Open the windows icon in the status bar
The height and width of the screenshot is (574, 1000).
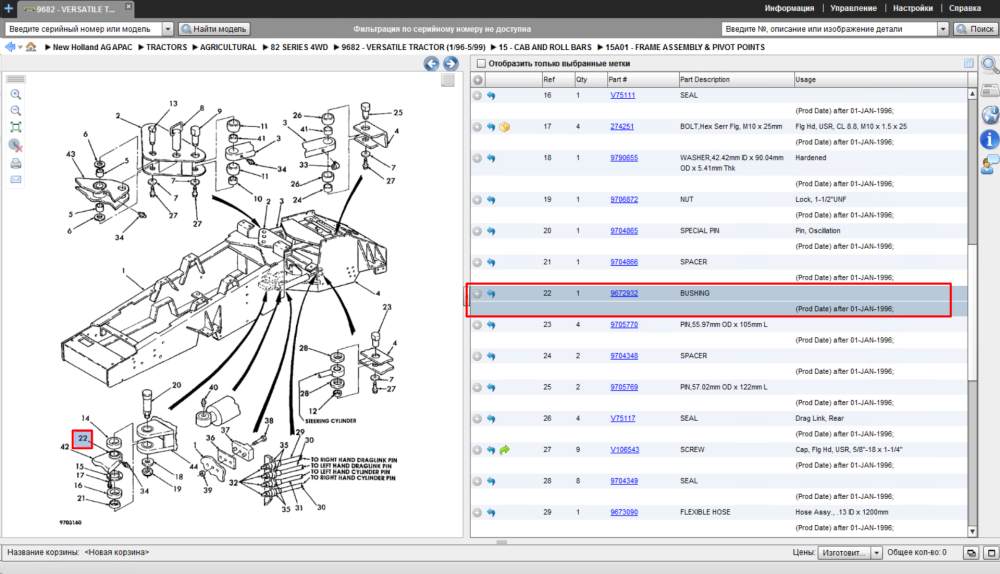tap(971, 553)
